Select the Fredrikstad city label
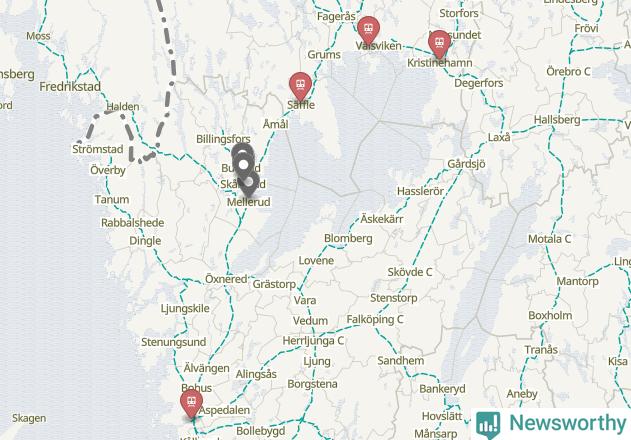The width and height of the screenshot is (631, 440). 70,87
